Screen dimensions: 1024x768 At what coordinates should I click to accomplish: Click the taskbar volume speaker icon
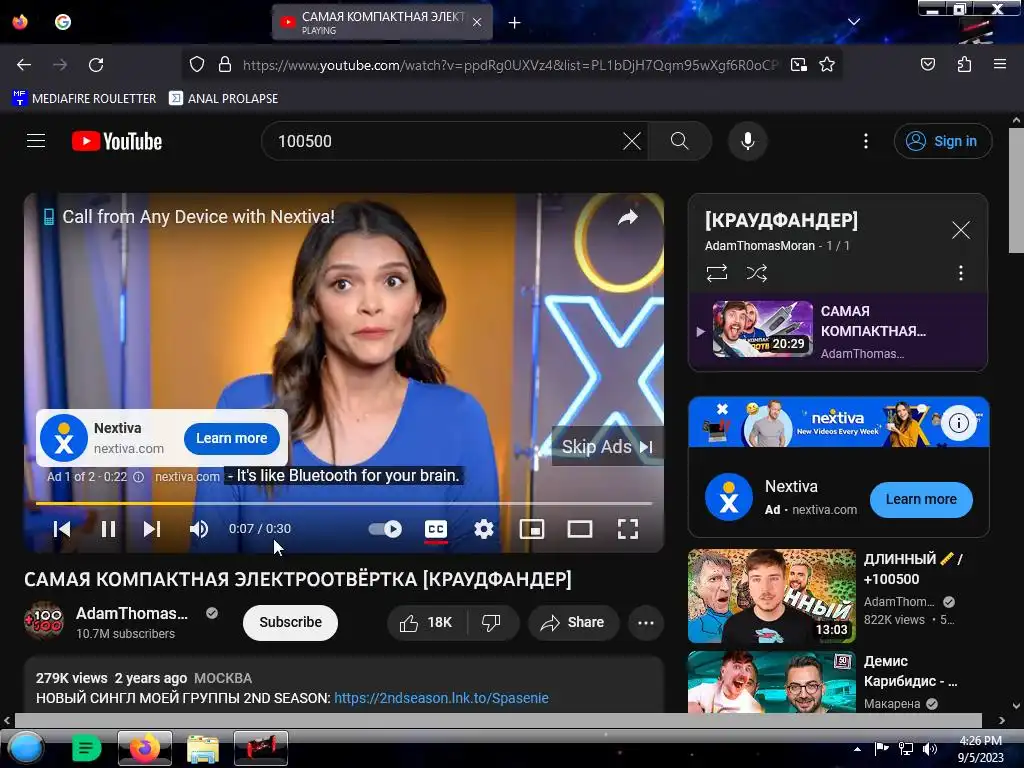click(x=930, y=749)
